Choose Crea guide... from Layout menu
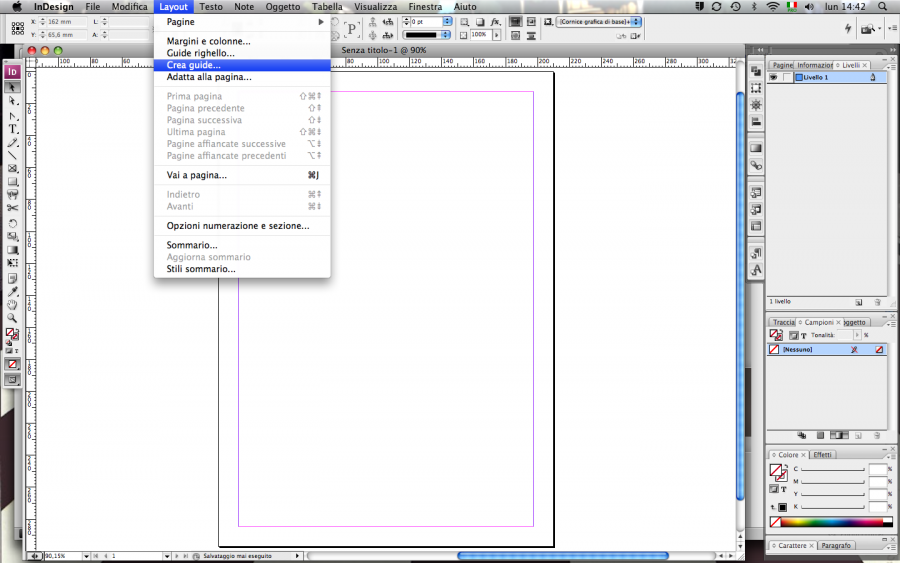Screen dimensions: 900x563 click(x=194, y=65)
